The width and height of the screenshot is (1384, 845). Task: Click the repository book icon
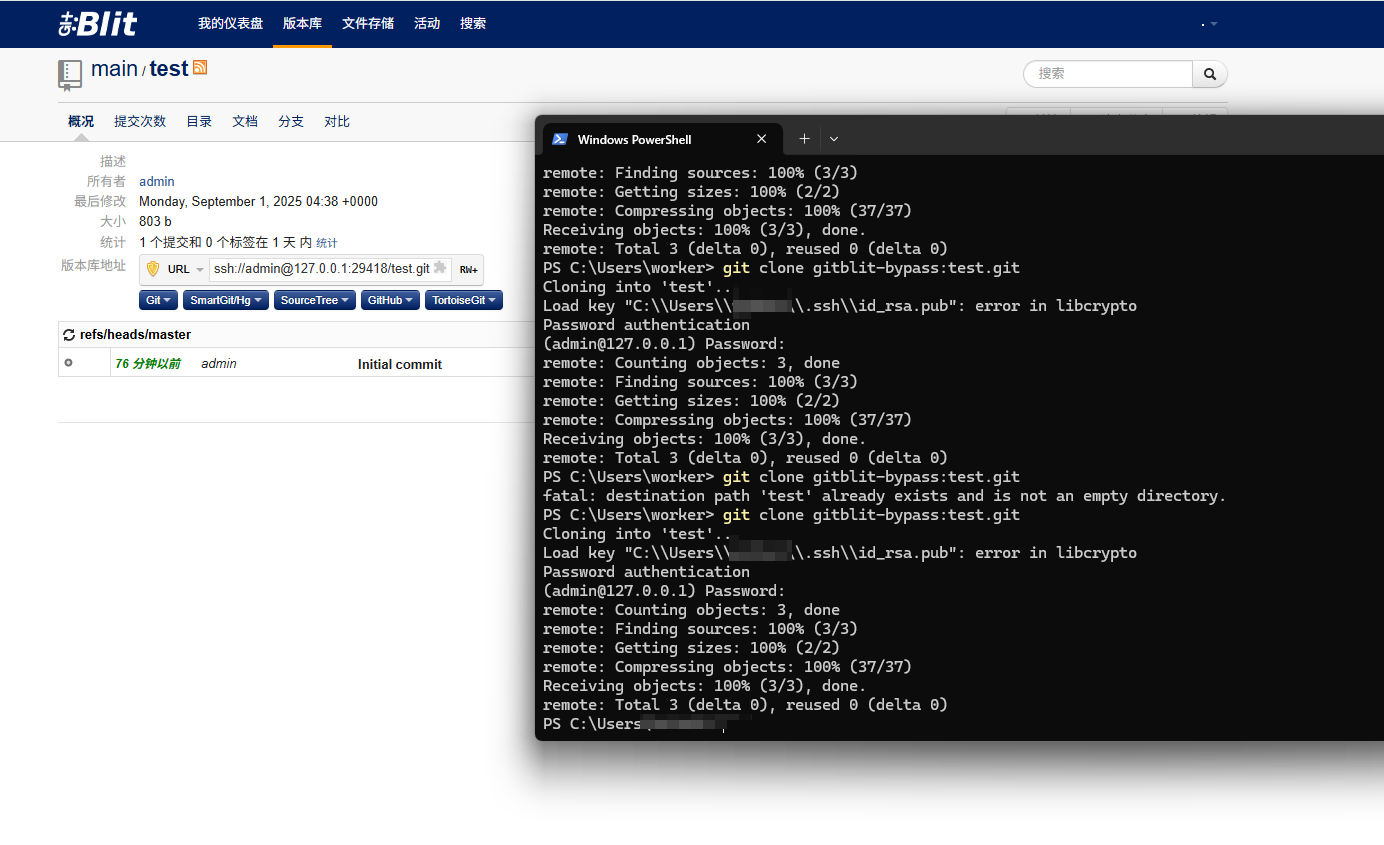(x=70, y=74)
